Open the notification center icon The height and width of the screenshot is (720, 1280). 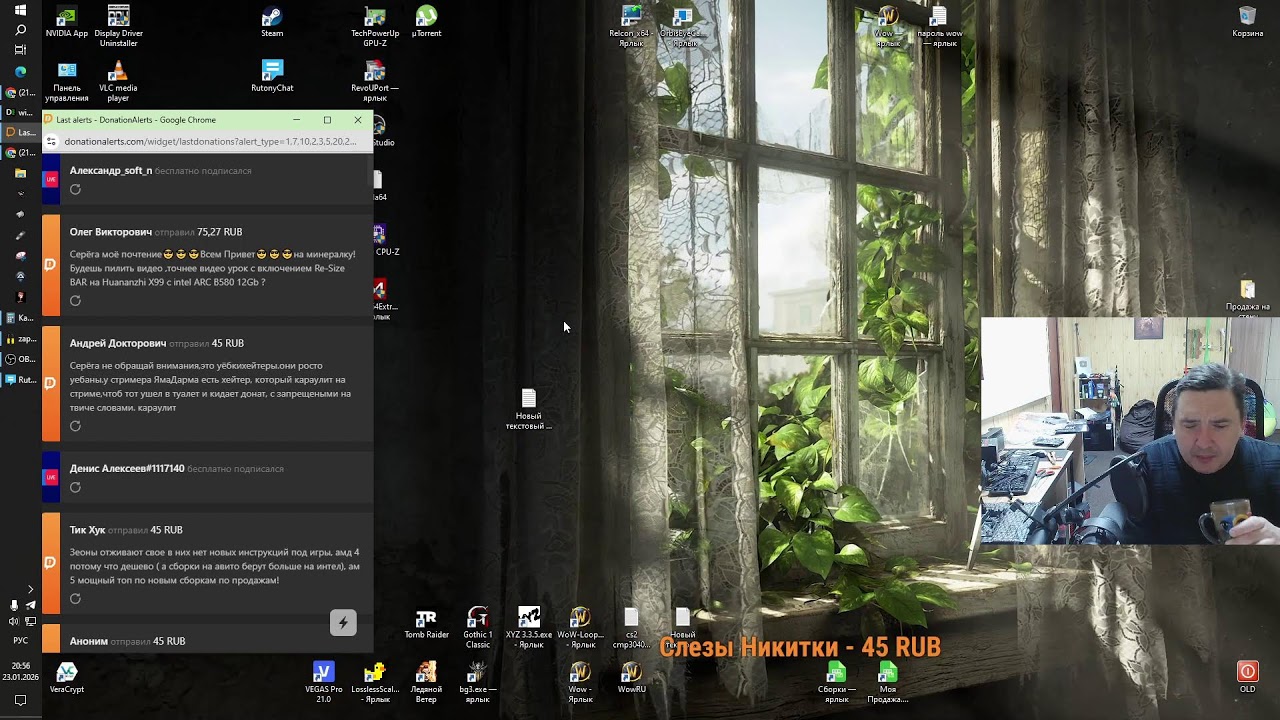tap(20, 701)
